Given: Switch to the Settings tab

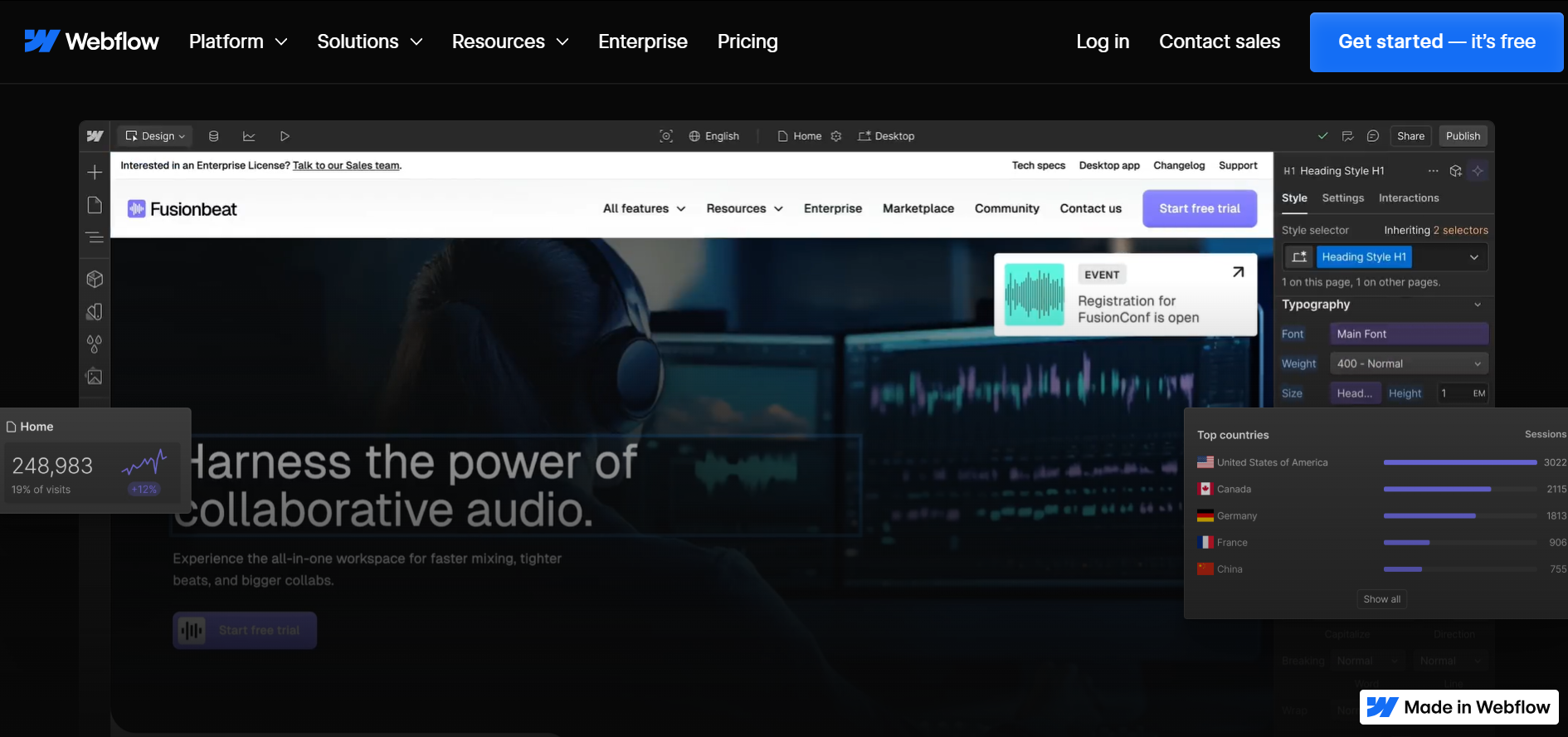Looking at the screenshot, I should point(1342,198).
